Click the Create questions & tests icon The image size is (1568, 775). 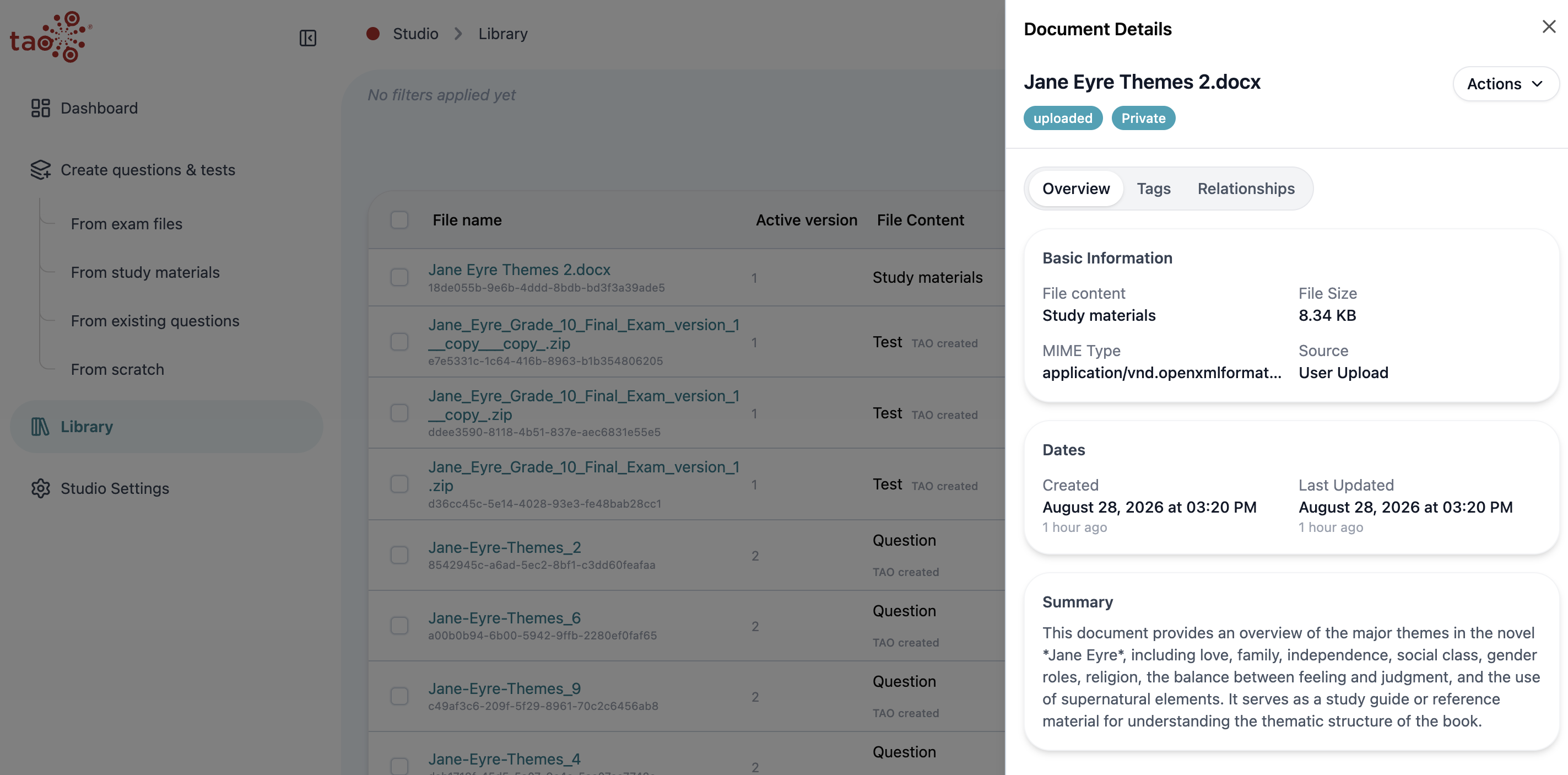(x=40, y=170)
